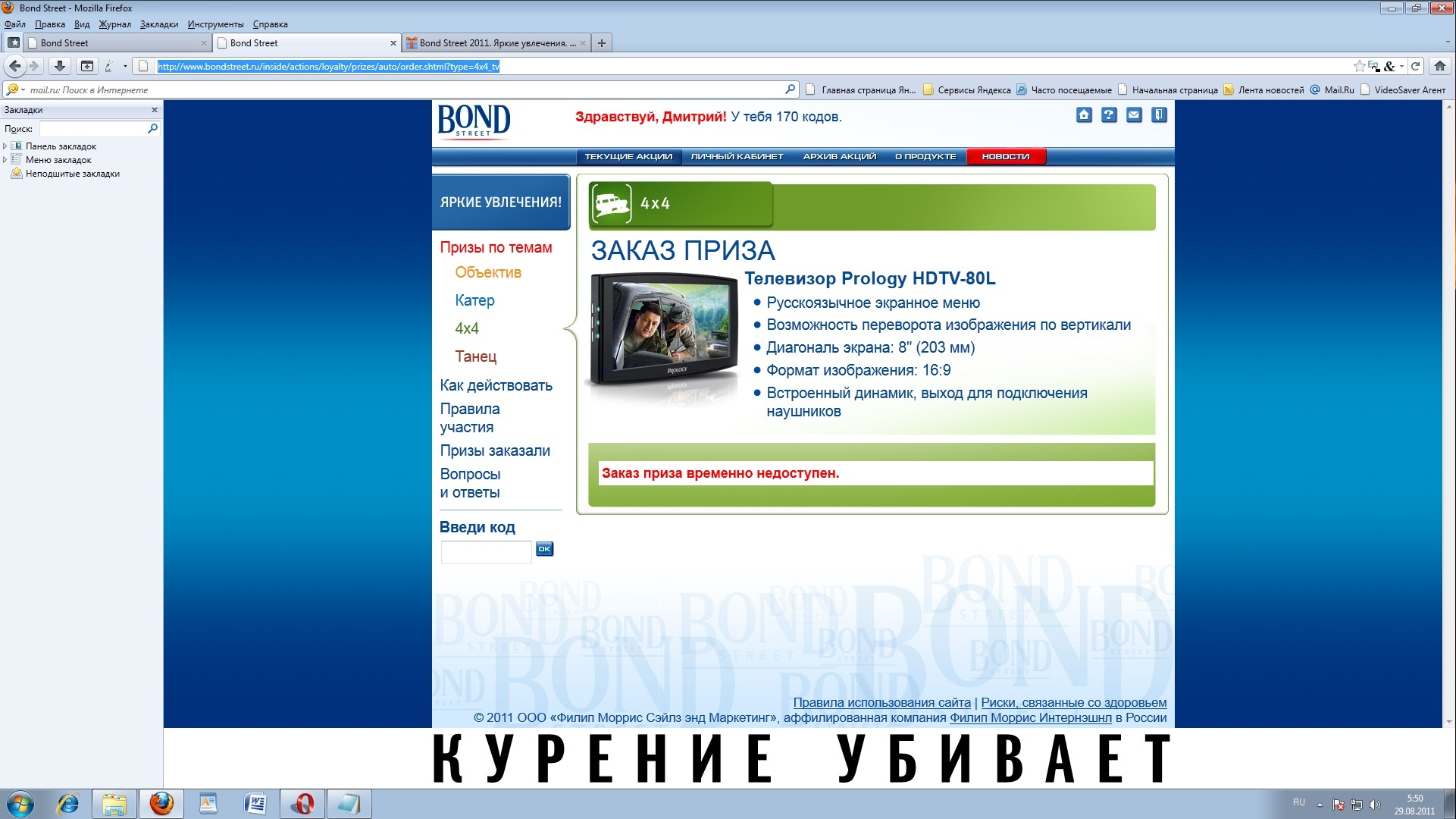Bookmark this page with the star icon

pos(1359,66)
